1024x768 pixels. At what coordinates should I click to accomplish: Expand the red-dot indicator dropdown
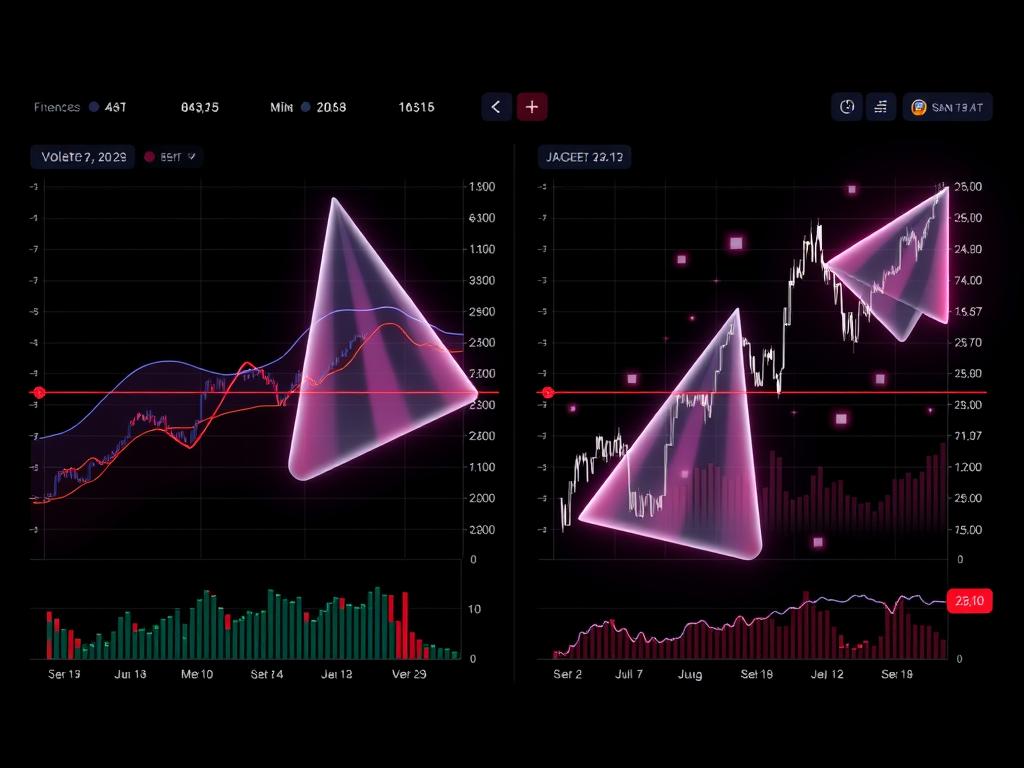(x=171, y=157)
